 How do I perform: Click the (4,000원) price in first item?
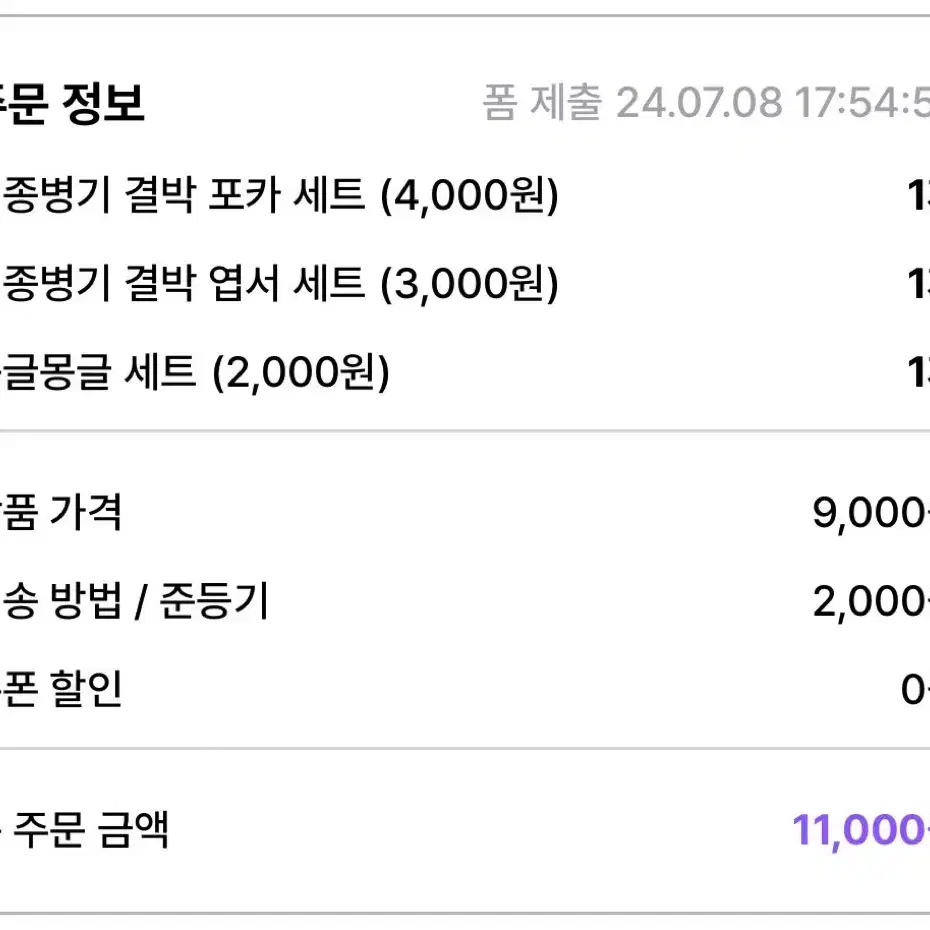(469, 196)
